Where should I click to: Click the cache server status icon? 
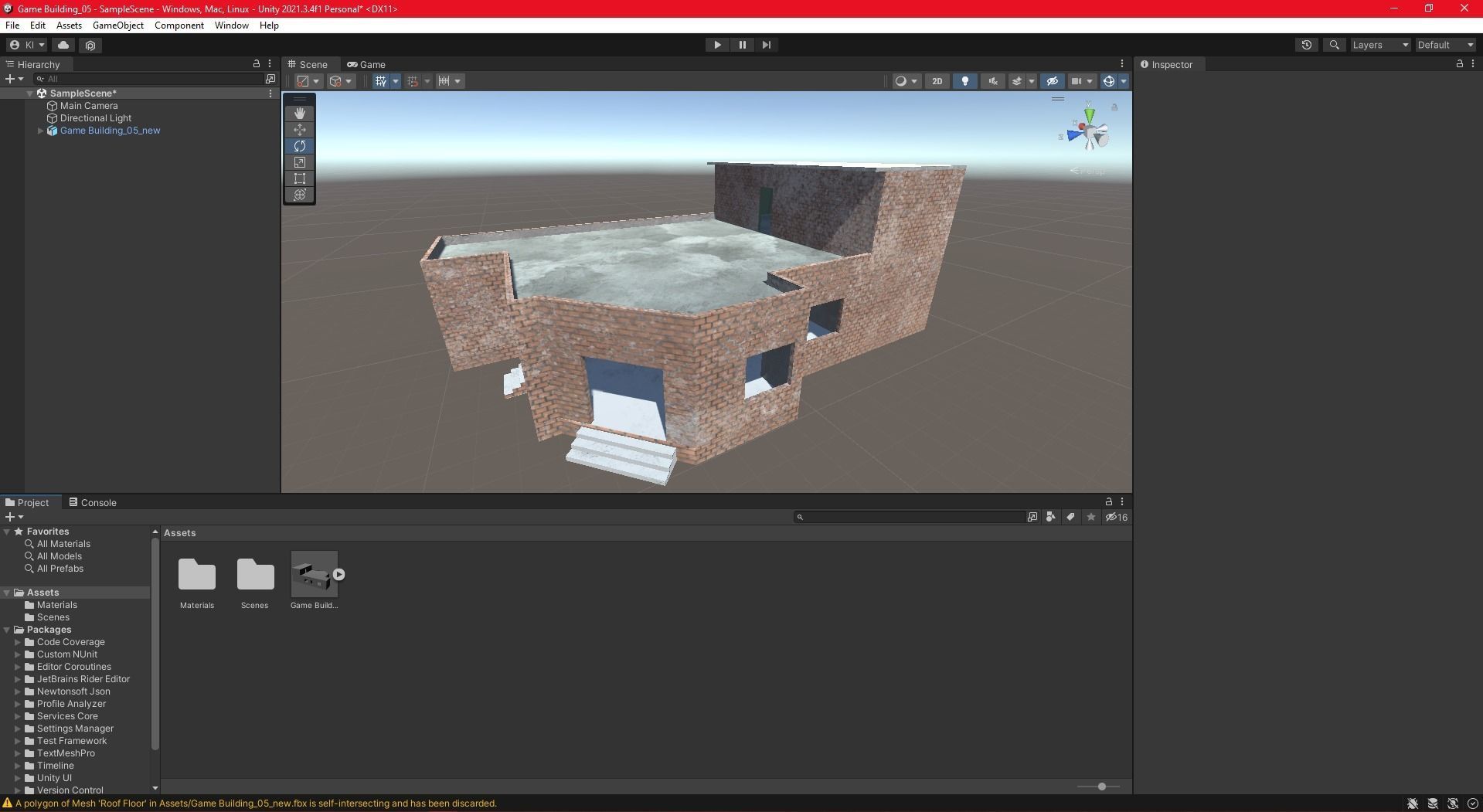[1433, 804]
